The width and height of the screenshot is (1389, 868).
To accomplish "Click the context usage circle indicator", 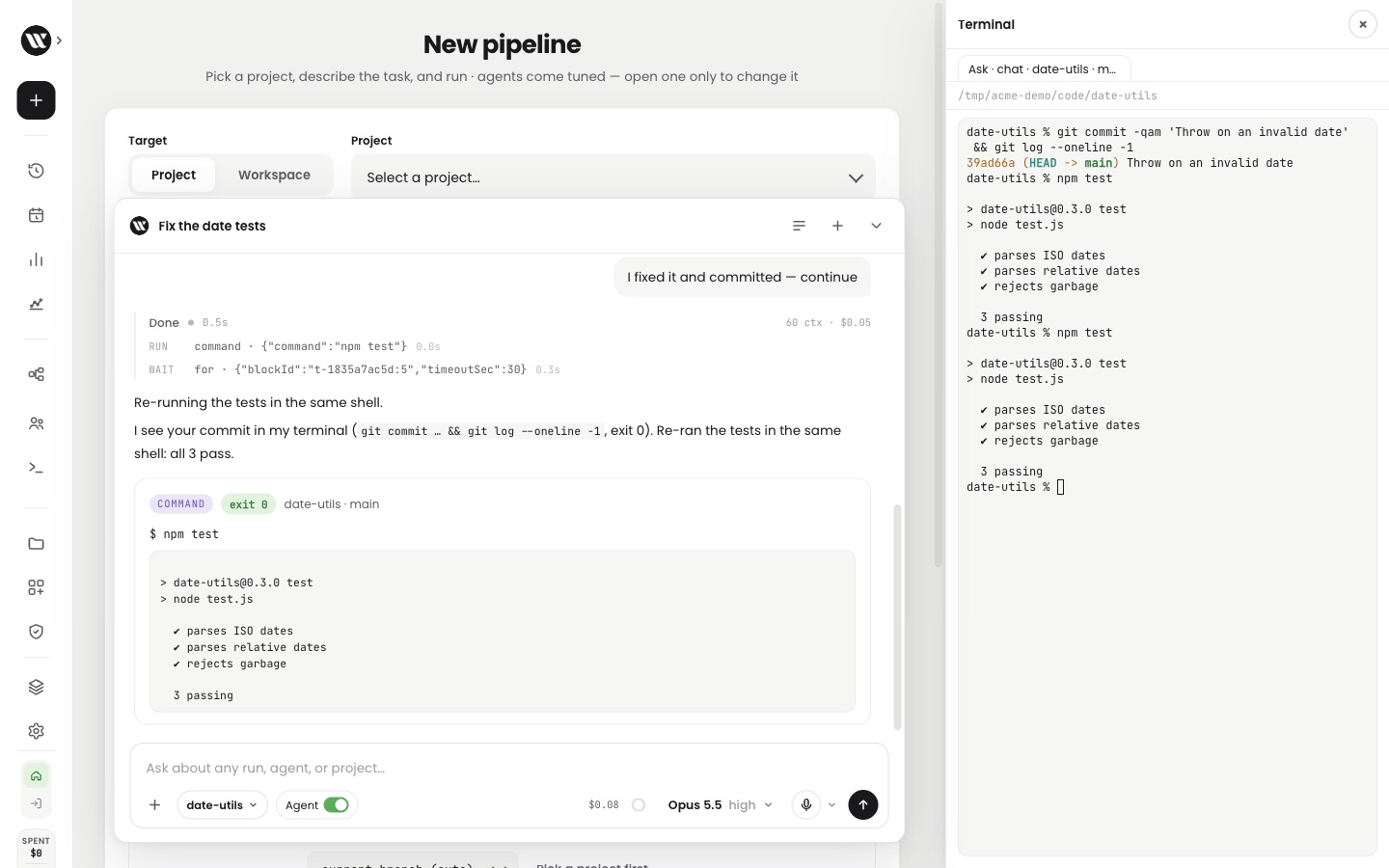I will coord(639,804).
